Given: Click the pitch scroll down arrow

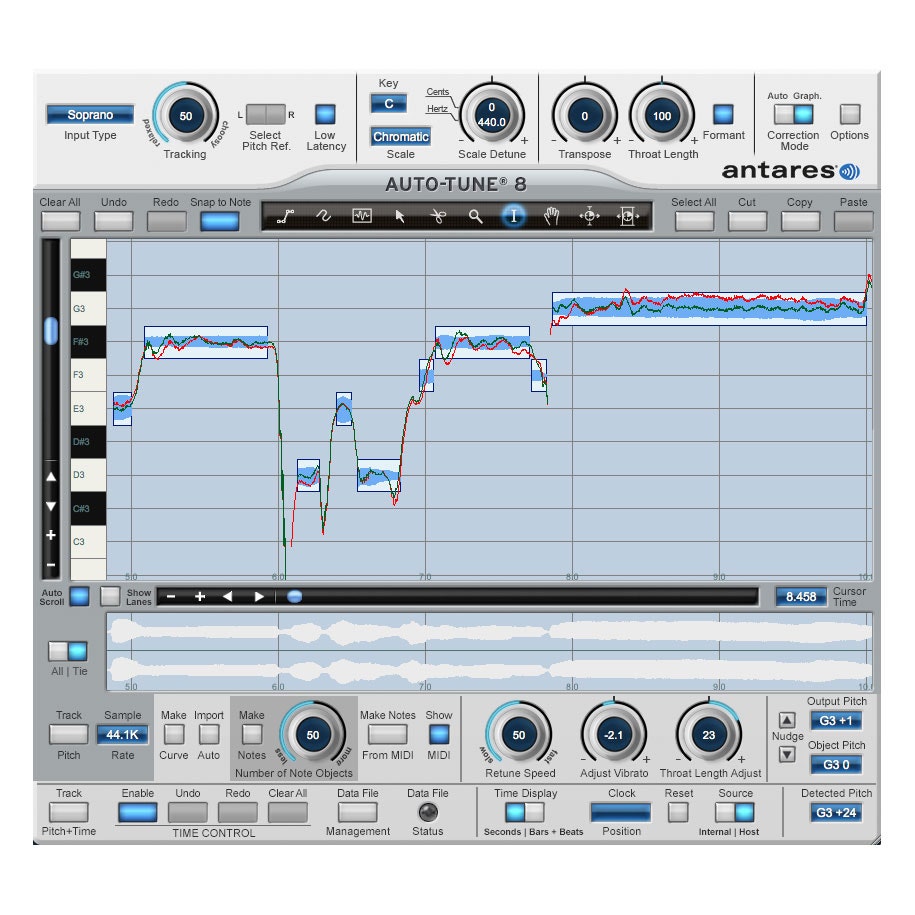Looking at the screenshot, I should click(51, 506).
